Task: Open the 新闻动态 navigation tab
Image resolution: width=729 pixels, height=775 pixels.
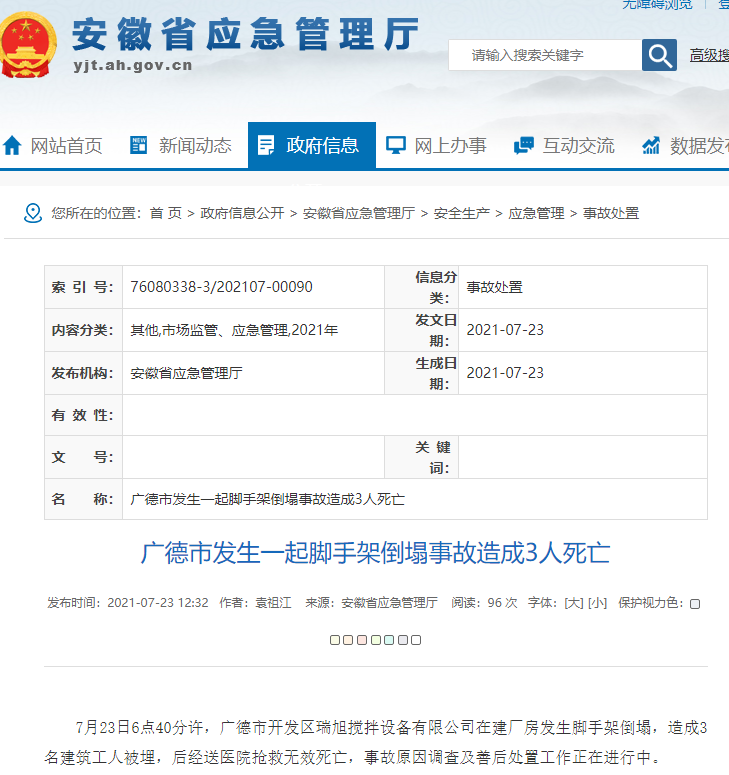Action: click(195, 146)
